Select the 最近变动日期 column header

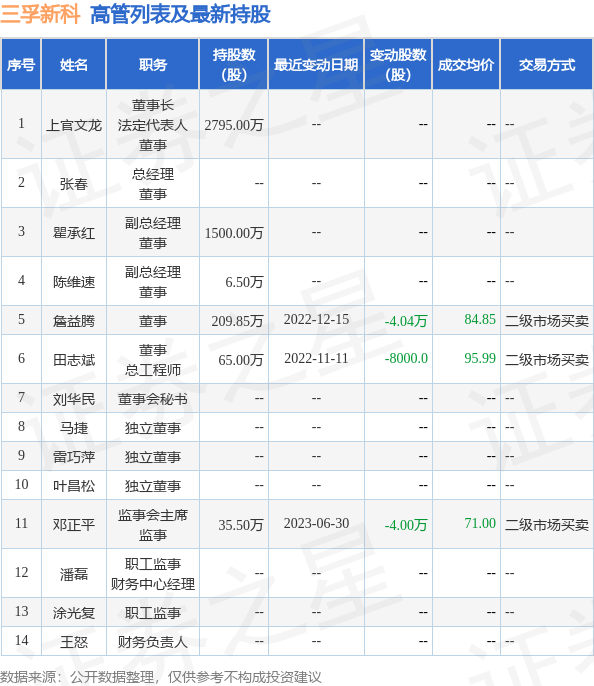(x=316, y=65)
